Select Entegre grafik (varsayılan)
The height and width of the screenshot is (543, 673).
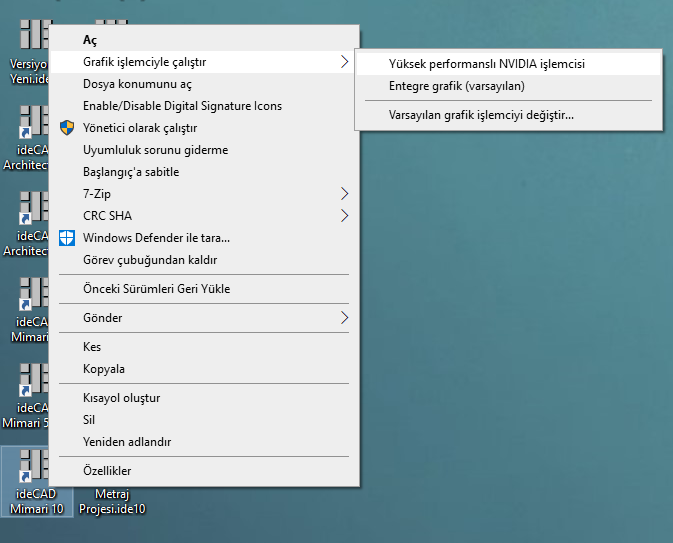[x=508, y=86]
